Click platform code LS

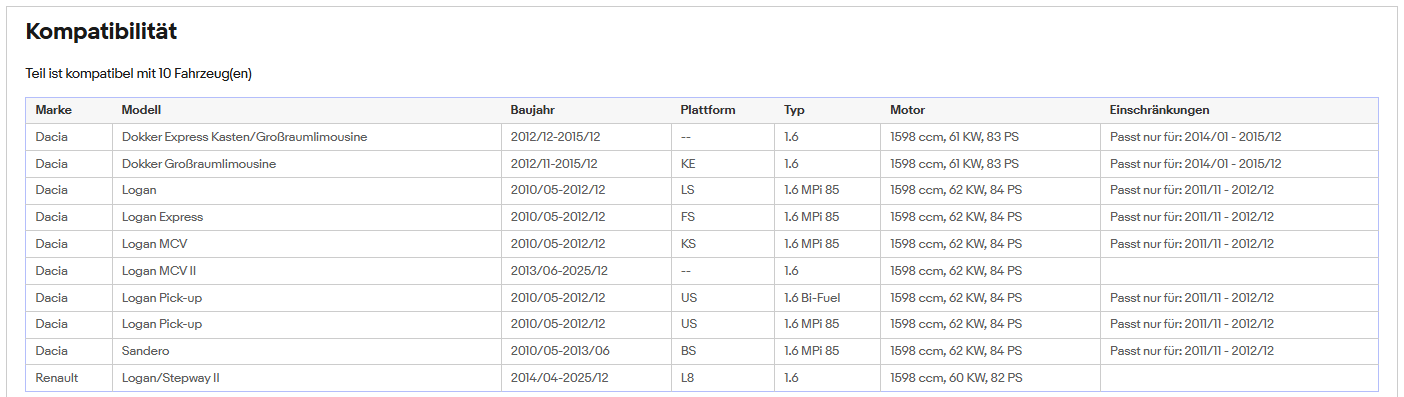click(687, 190)
